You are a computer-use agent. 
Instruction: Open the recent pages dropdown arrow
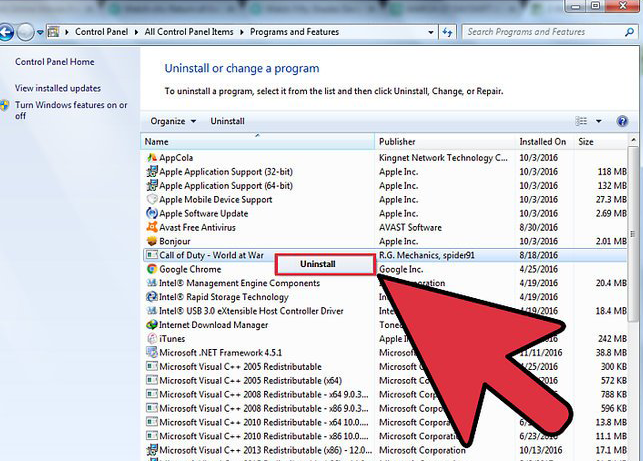pos(40,32)
